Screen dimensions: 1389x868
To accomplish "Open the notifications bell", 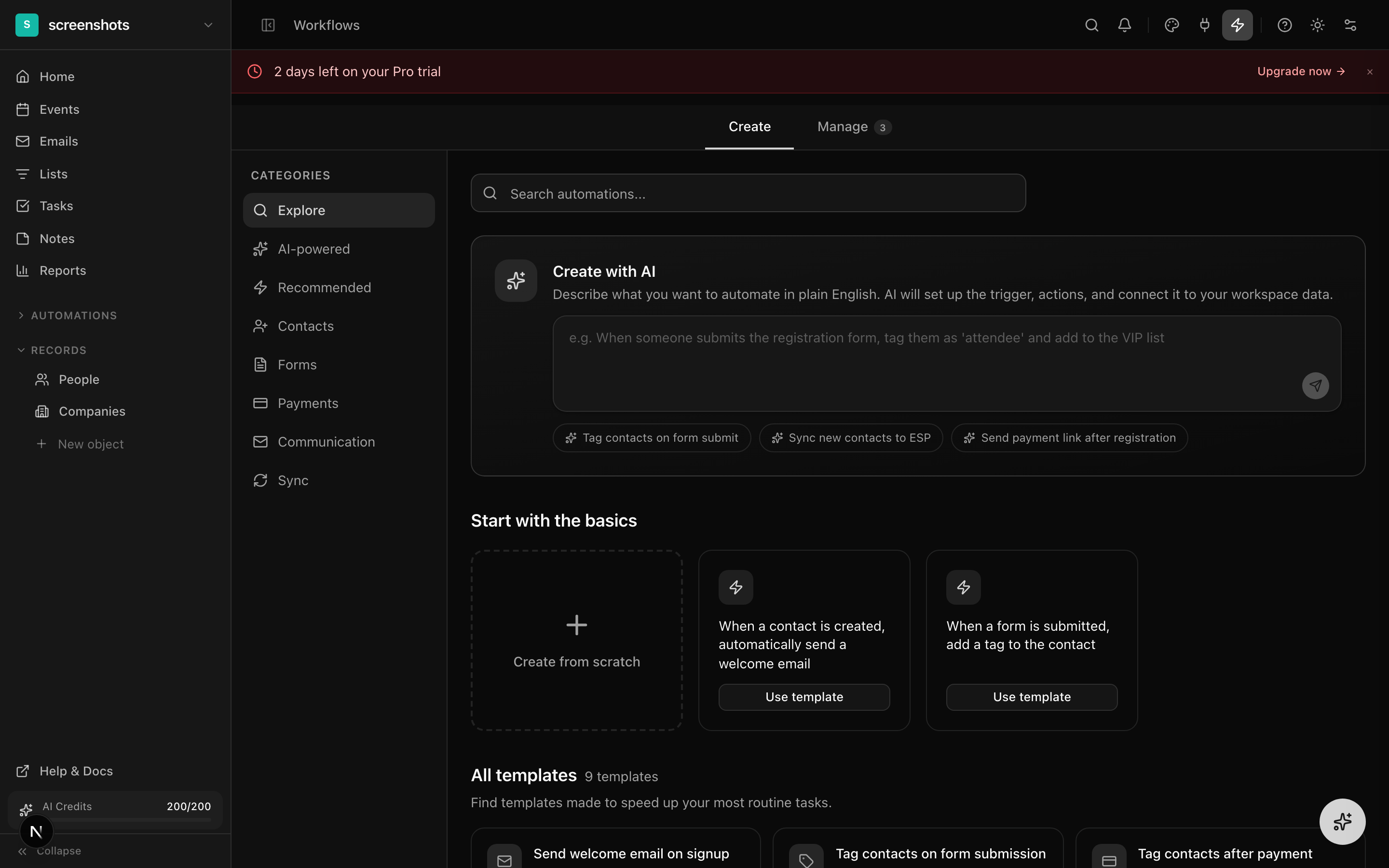I will 1124,25.
